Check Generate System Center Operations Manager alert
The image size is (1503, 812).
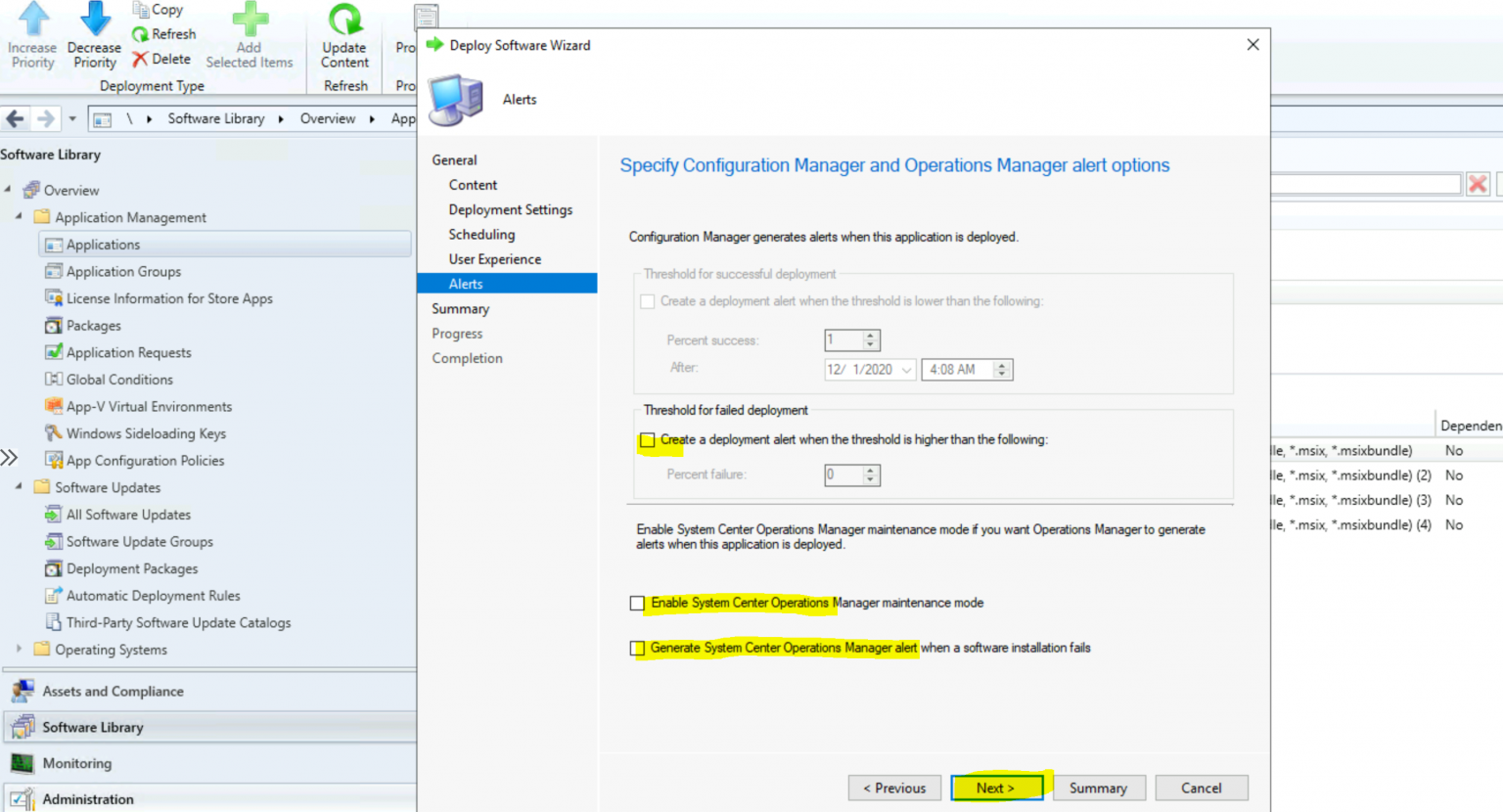tap(637, 648)
